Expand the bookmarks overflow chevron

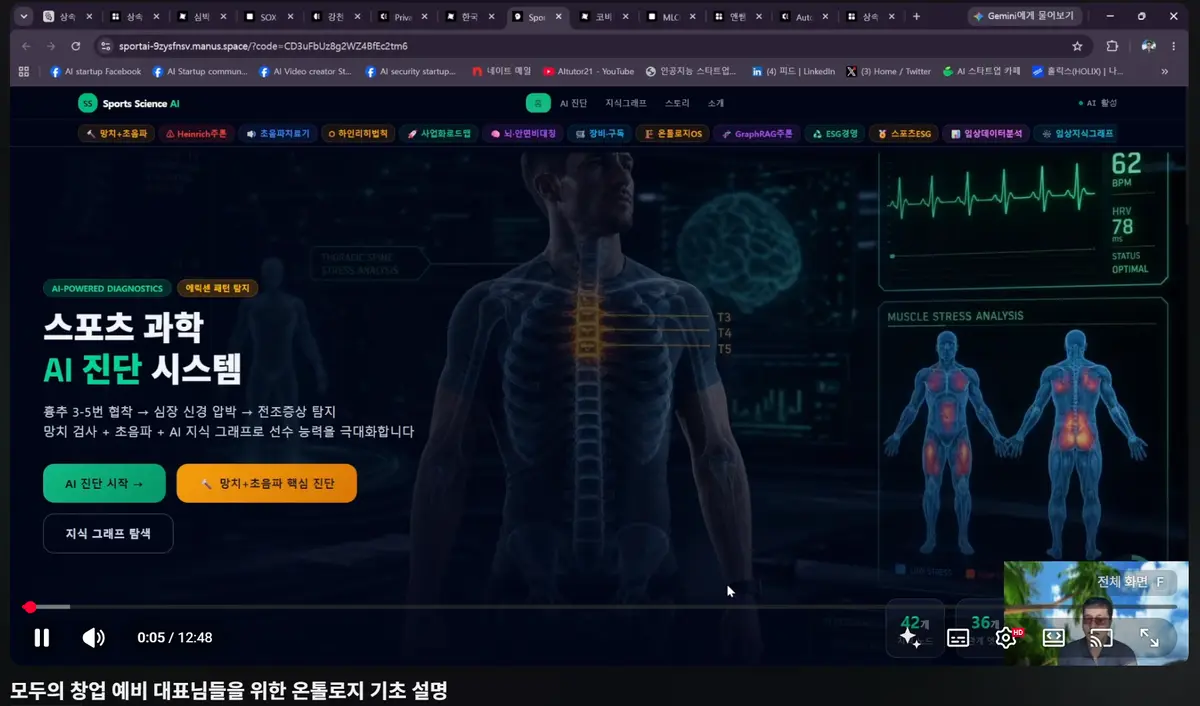[1164, 71]
